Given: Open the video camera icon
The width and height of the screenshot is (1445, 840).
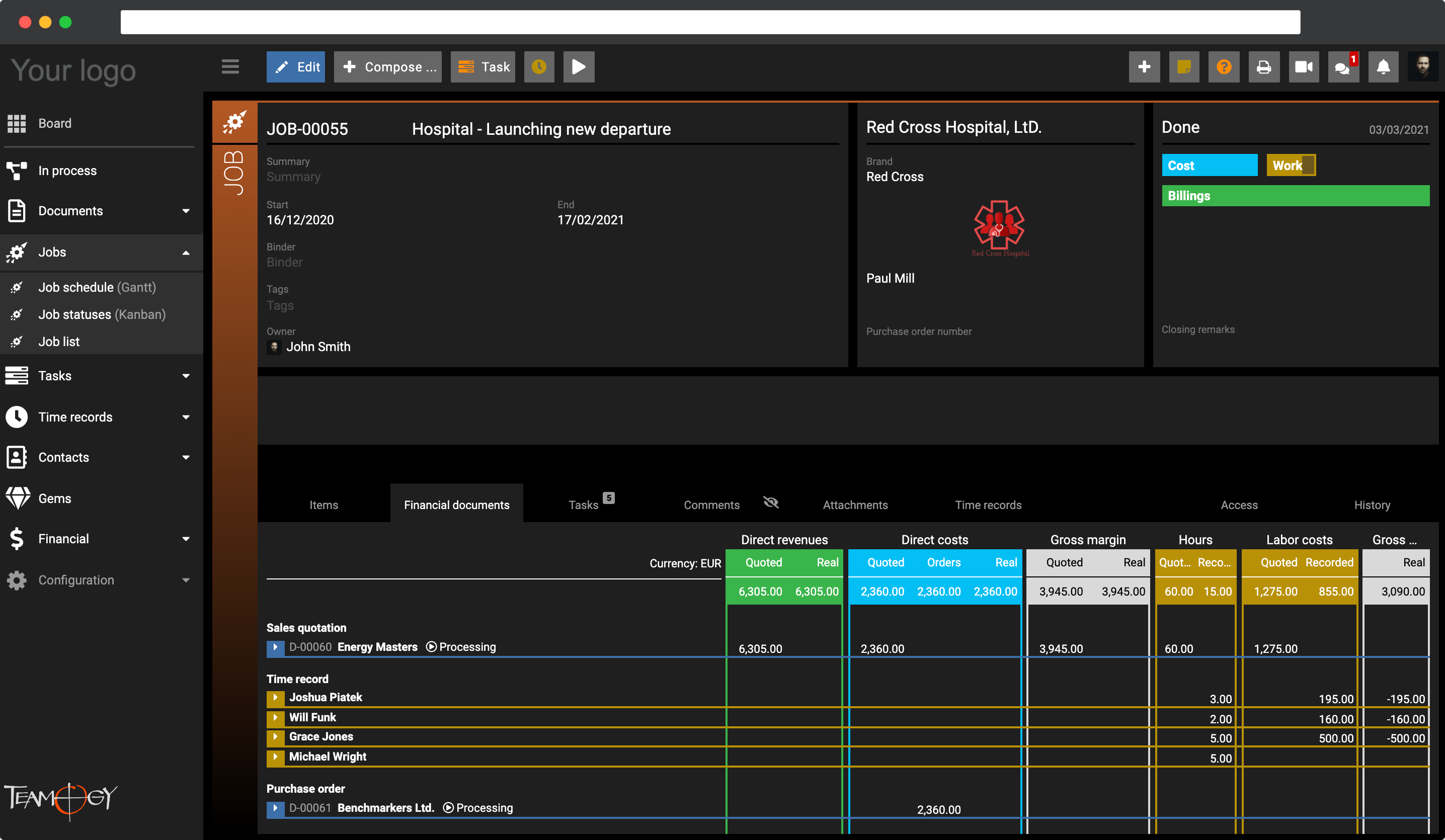Looking at the screenshot, I should pyautogui.click(x=1304, y=67).
